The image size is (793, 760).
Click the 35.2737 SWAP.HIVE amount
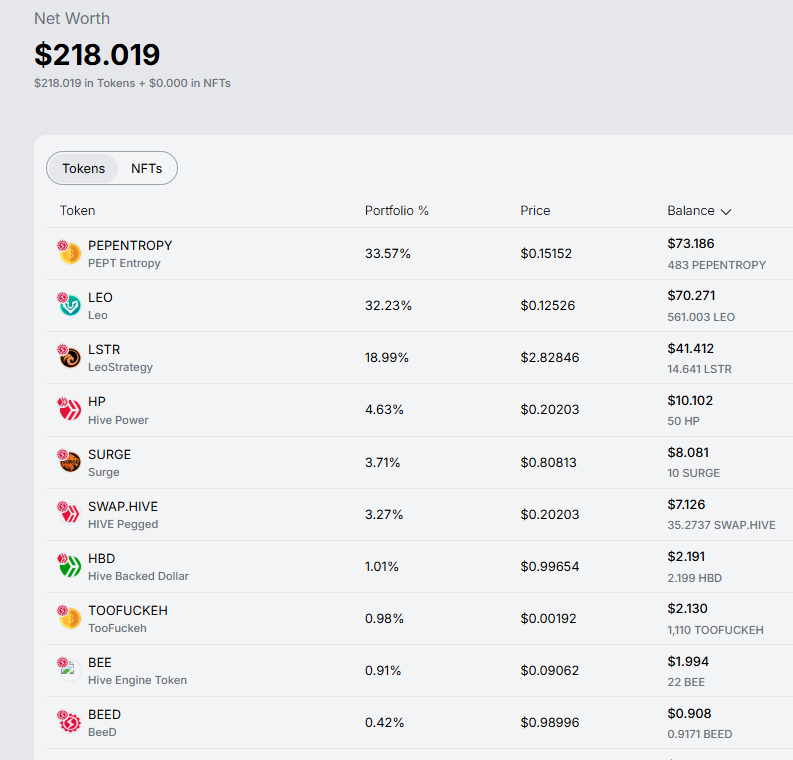[x=721, y=525]
